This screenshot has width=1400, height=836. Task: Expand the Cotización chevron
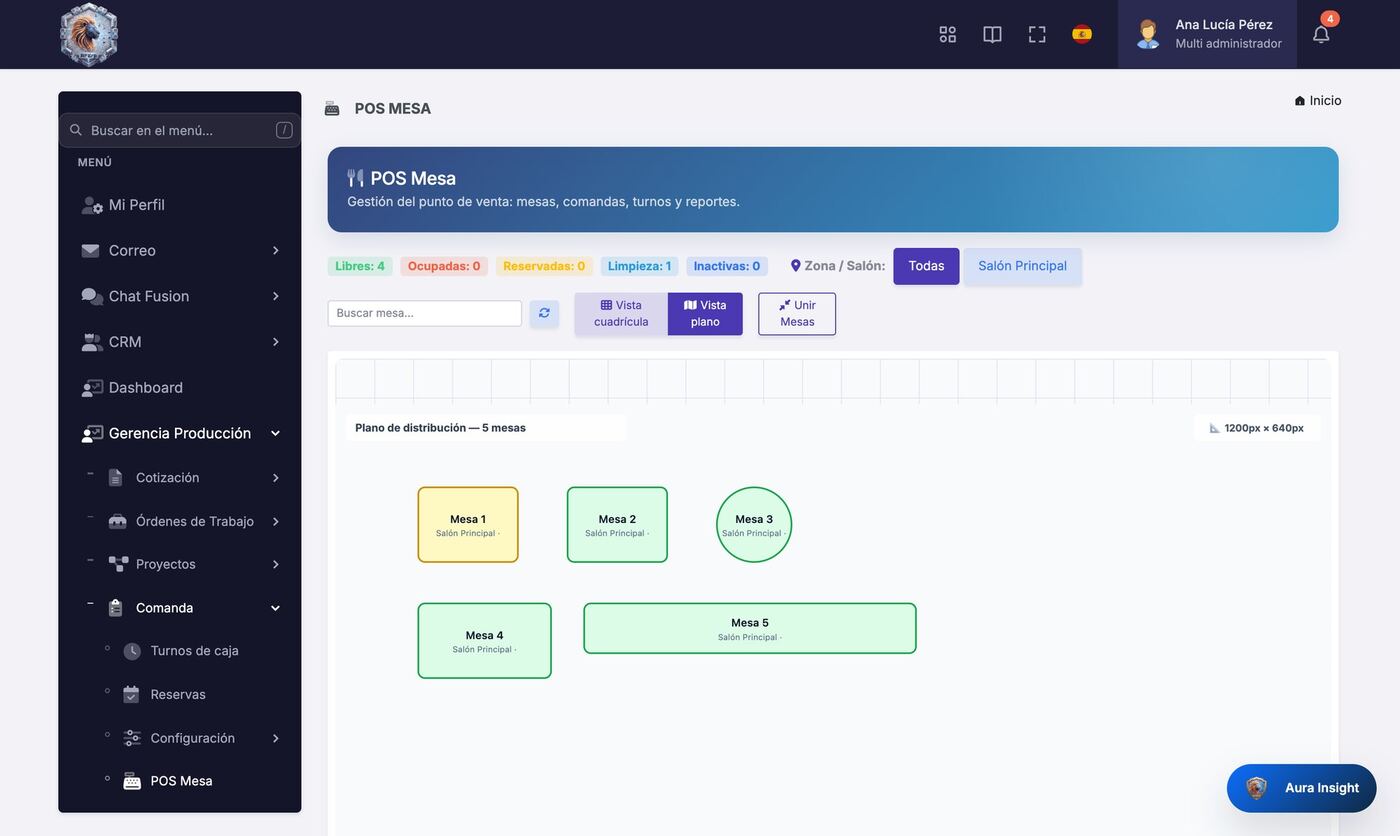276,478
